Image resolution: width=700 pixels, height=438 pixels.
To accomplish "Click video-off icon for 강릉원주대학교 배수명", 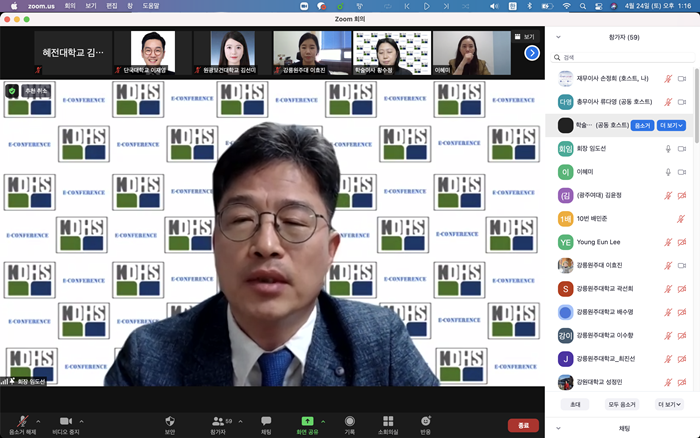I will click(682, 312).
